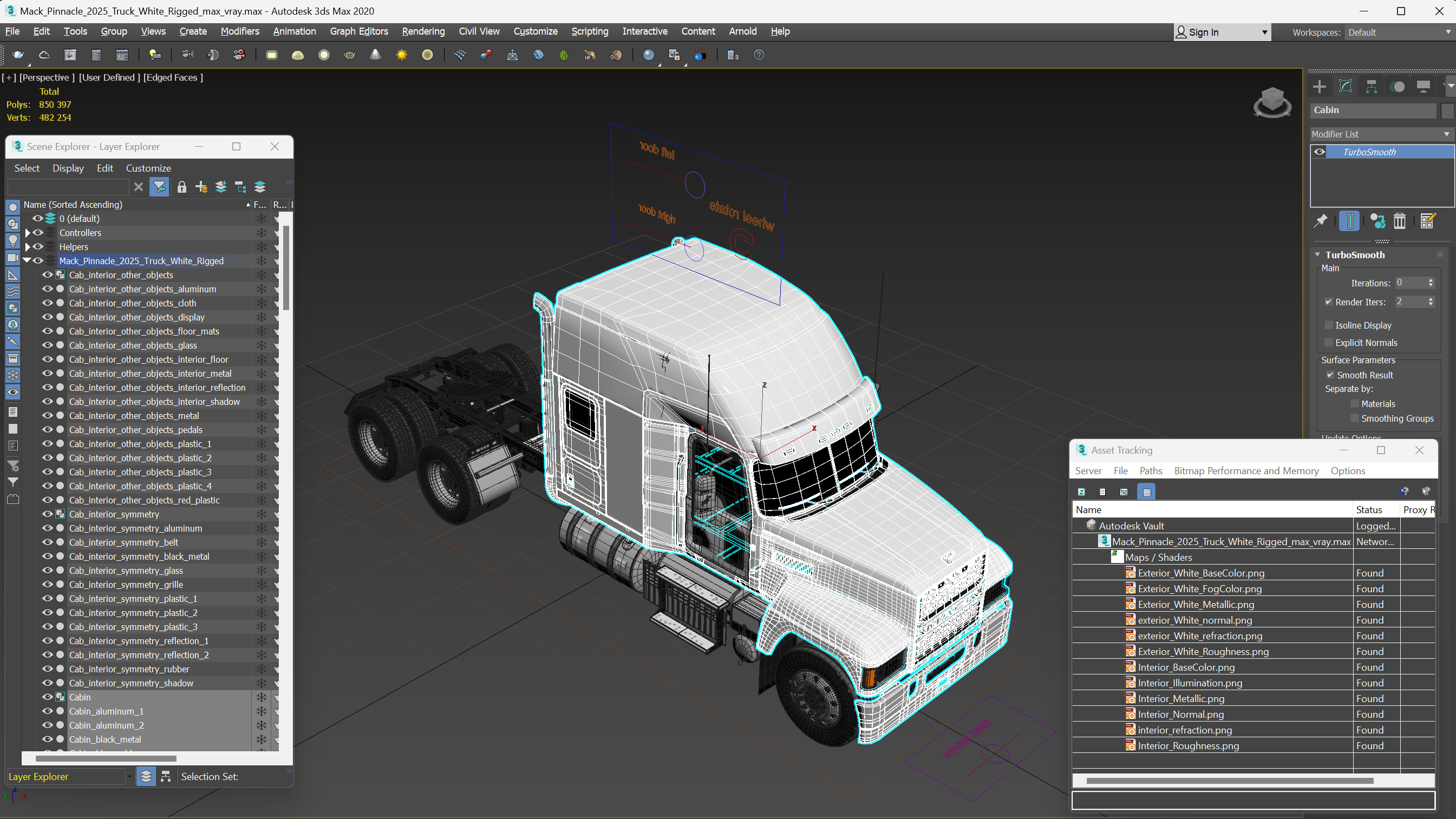This screenshot has height=819, width=1456.
Task: Open the Modifiers menu
Action: (x=240, y=31)
